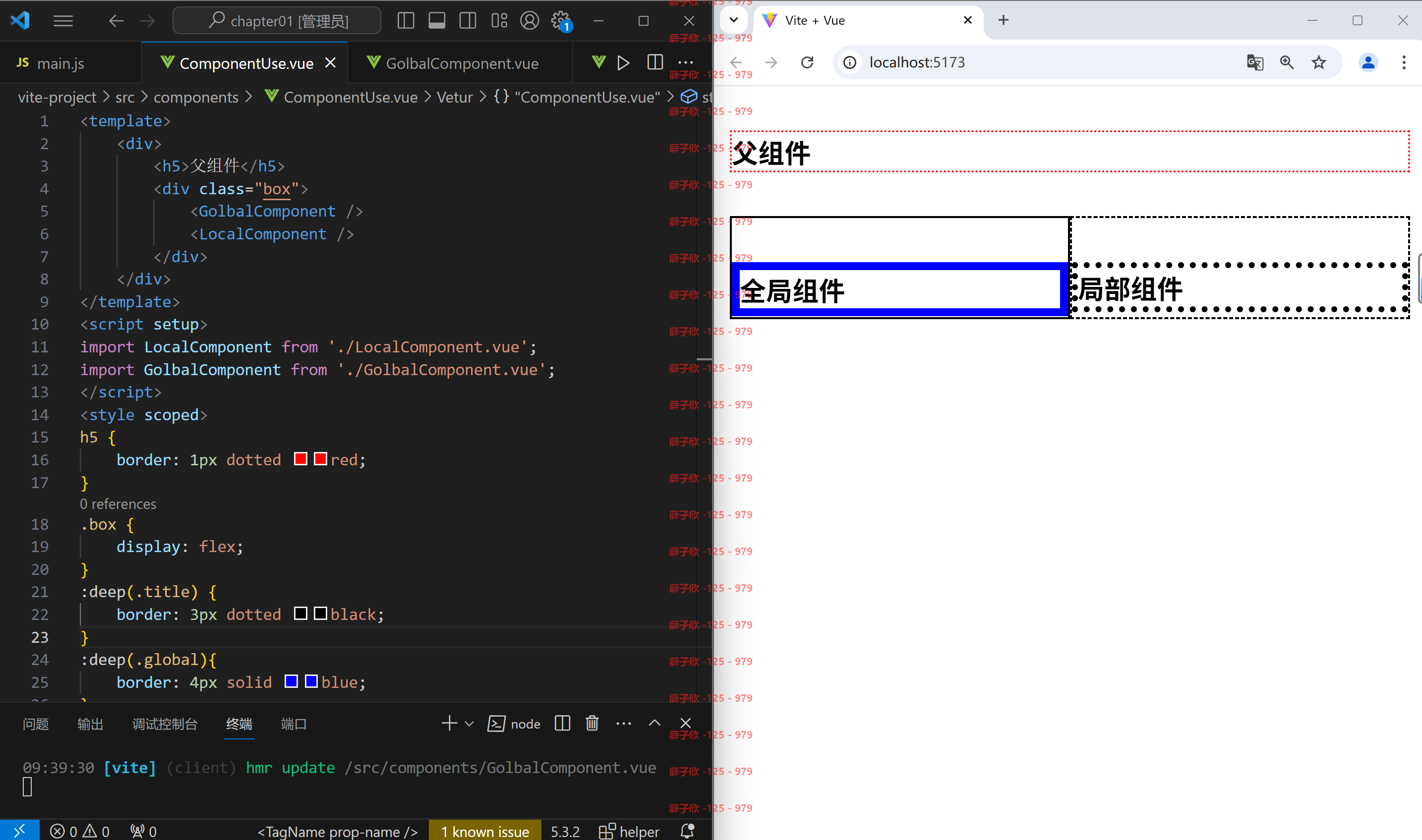This screenshot has height=840, width=1422.
Task: Click the ports forwarded status bar item
Action: [143, 831]
